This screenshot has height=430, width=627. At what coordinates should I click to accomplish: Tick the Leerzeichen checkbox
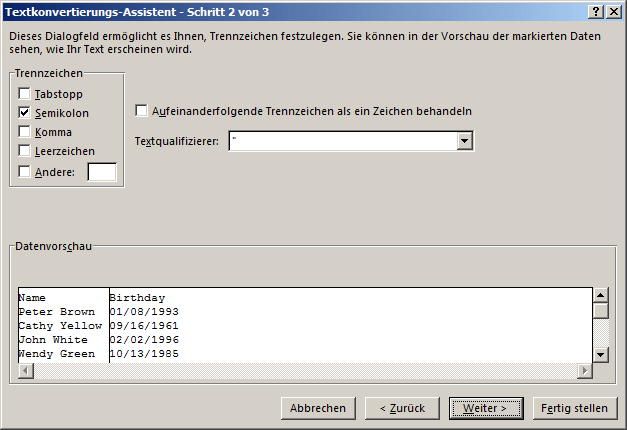[x=24, y=151]
